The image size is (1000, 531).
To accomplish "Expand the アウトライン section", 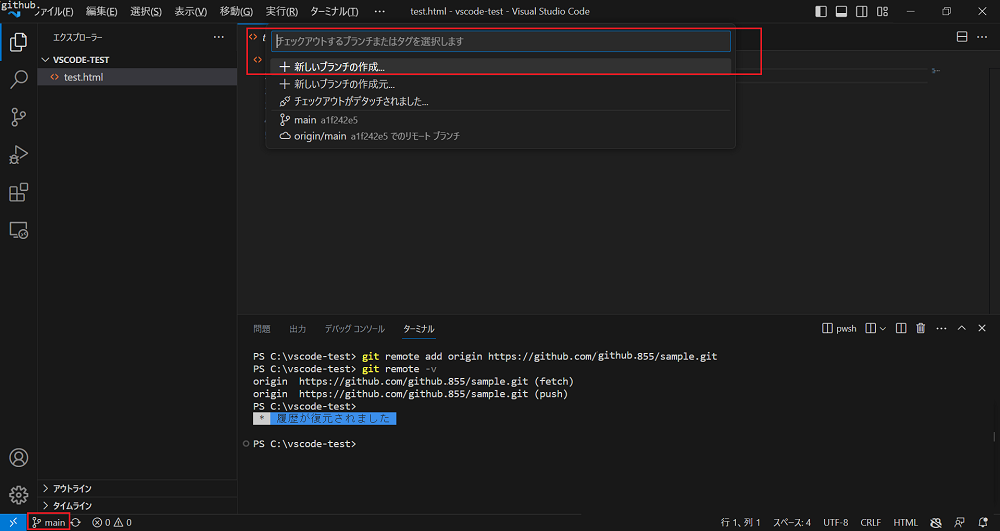I will (72, 488).
